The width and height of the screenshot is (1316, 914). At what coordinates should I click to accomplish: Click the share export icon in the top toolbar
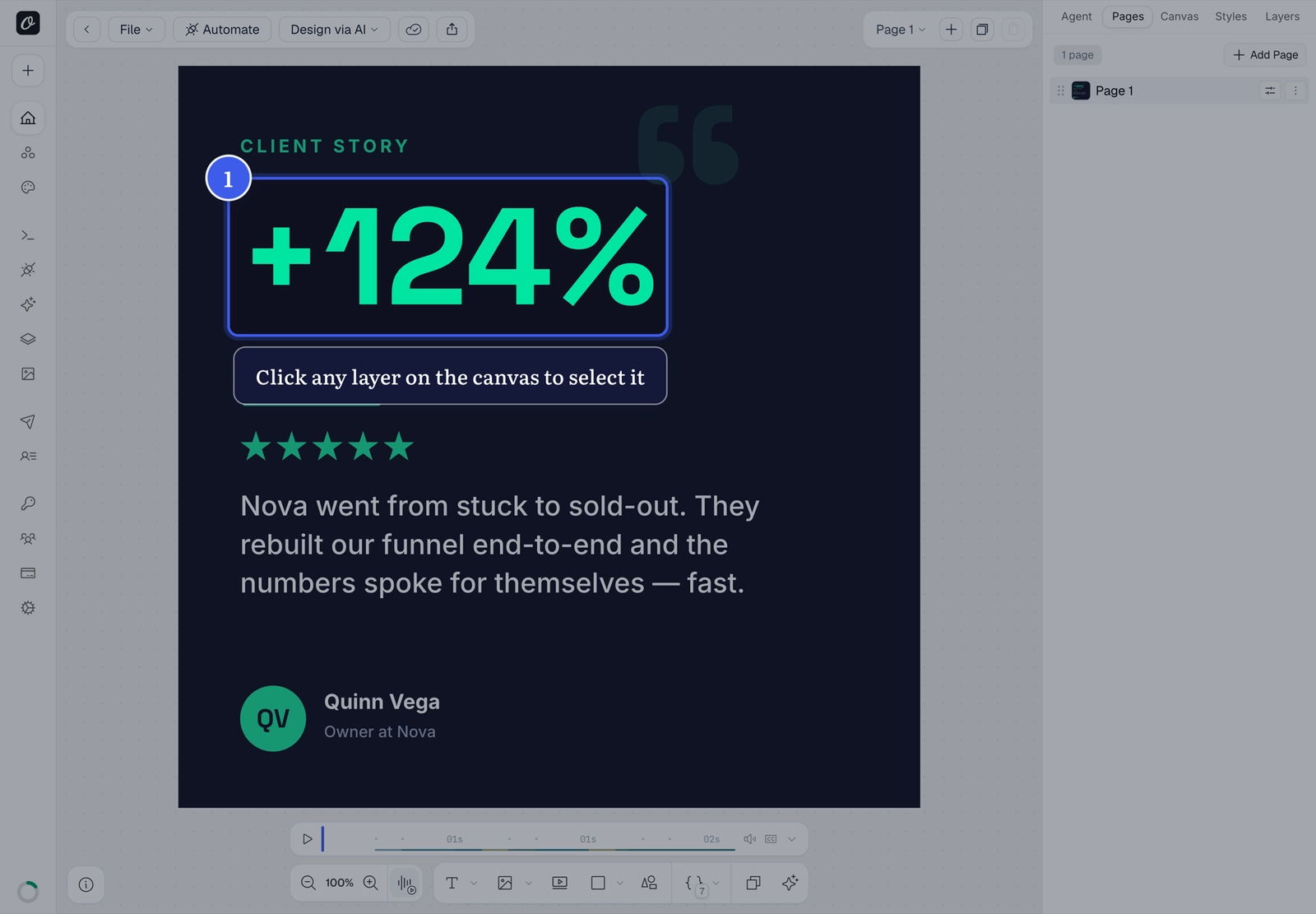[452, 30]
